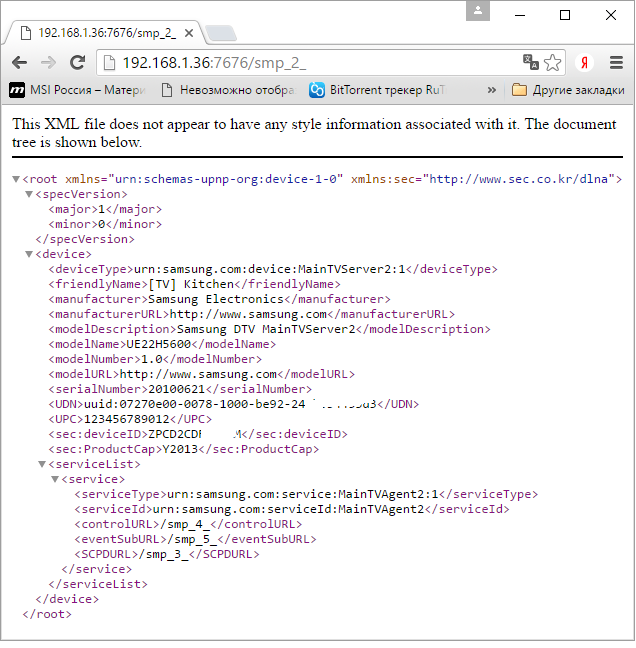
Task: Click the closing /service tag
Action: click(x=97, y=569)
